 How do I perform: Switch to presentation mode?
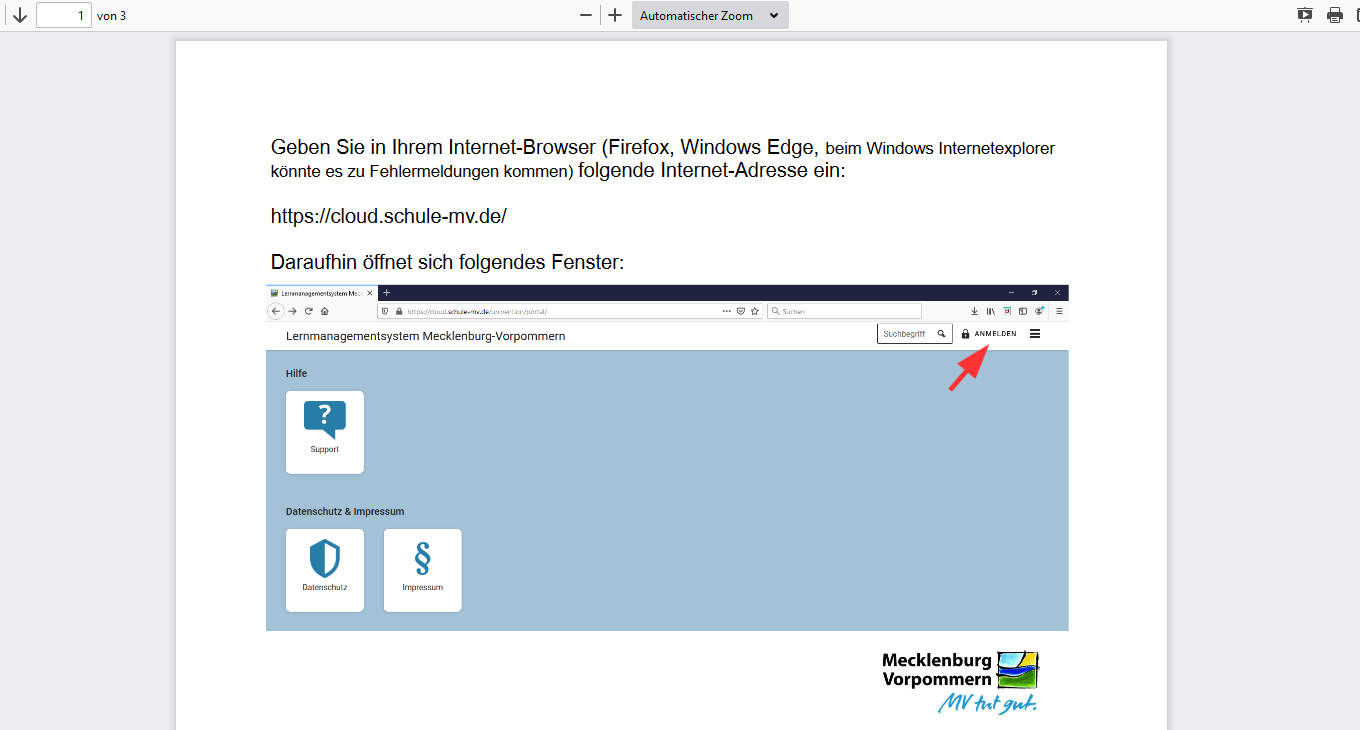[1304, 15]
